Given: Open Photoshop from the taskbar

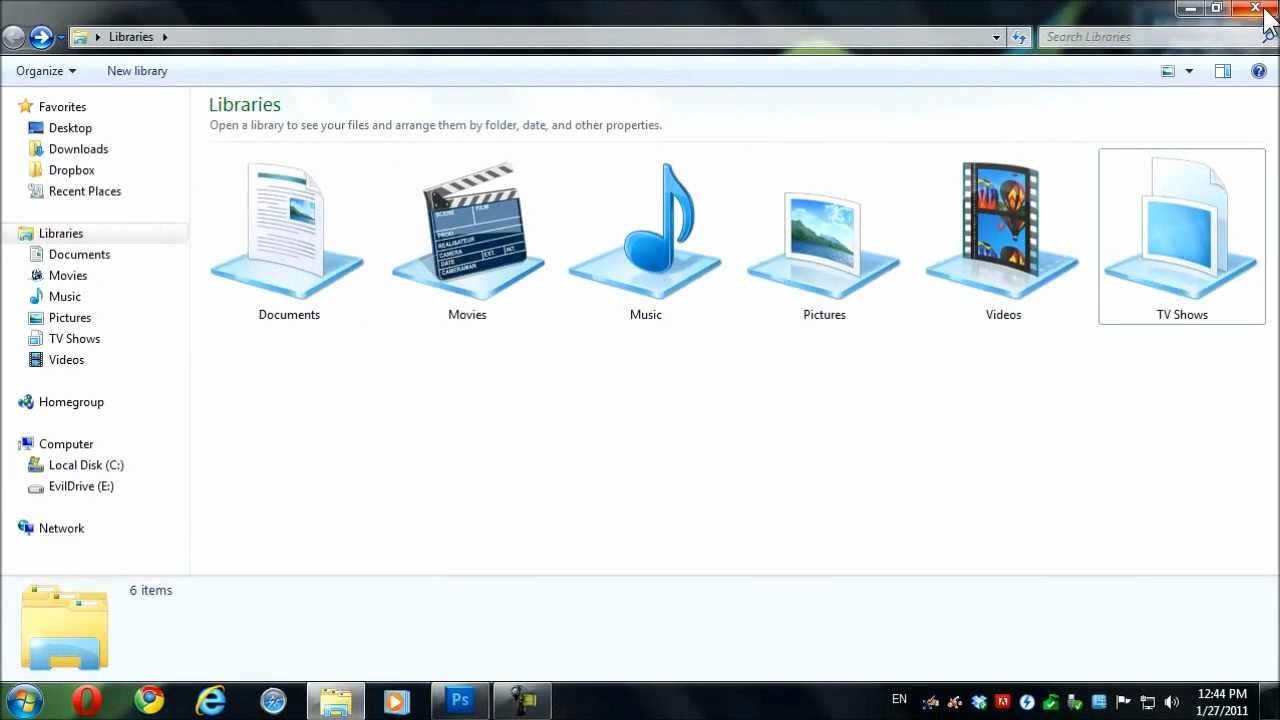Looking at the screenshot, I should click(459, 699).
